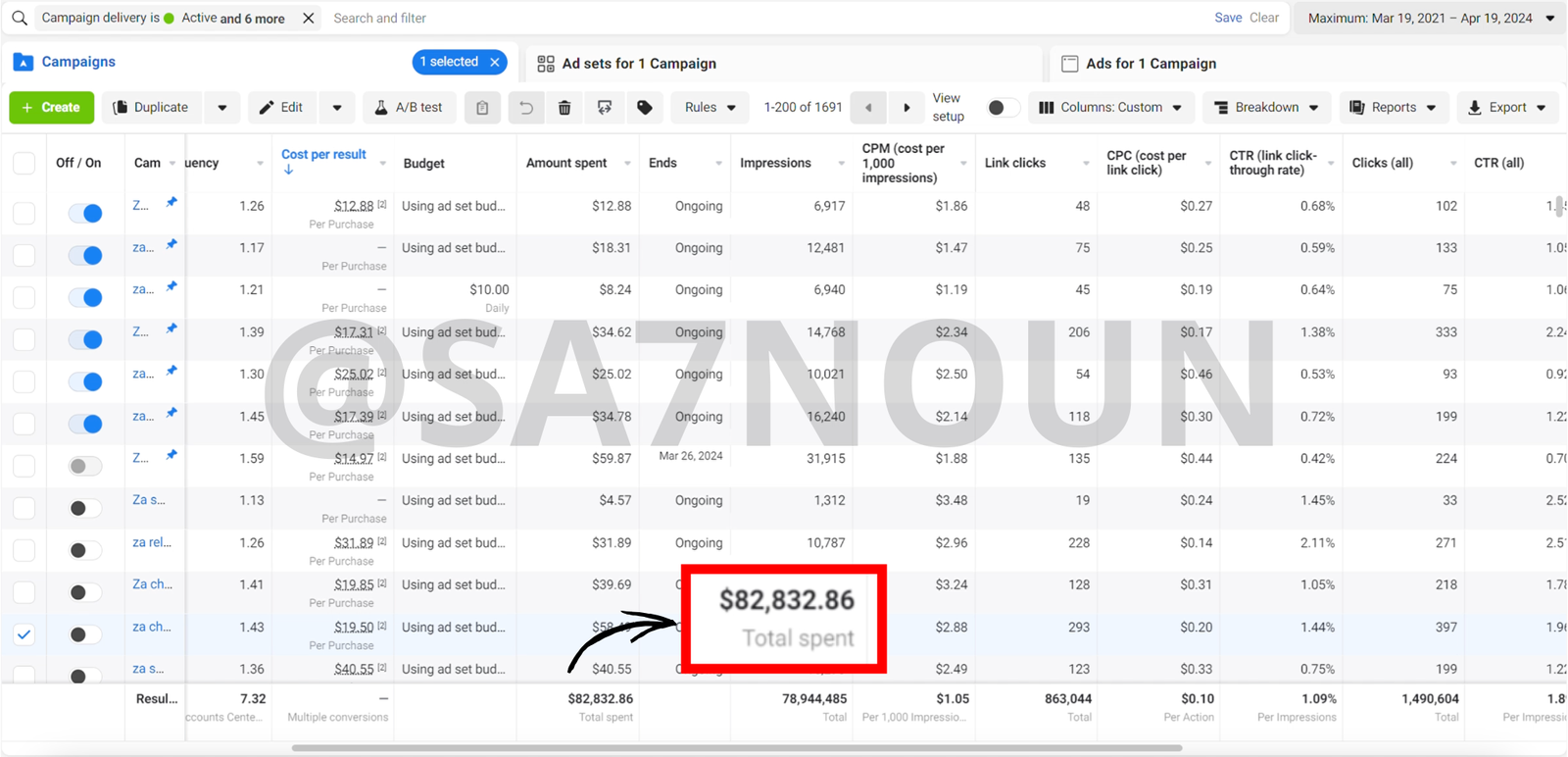Sort by CTR (link click-through rate) header
This screenshot has height=757, width=1568.
[1273, 163]
